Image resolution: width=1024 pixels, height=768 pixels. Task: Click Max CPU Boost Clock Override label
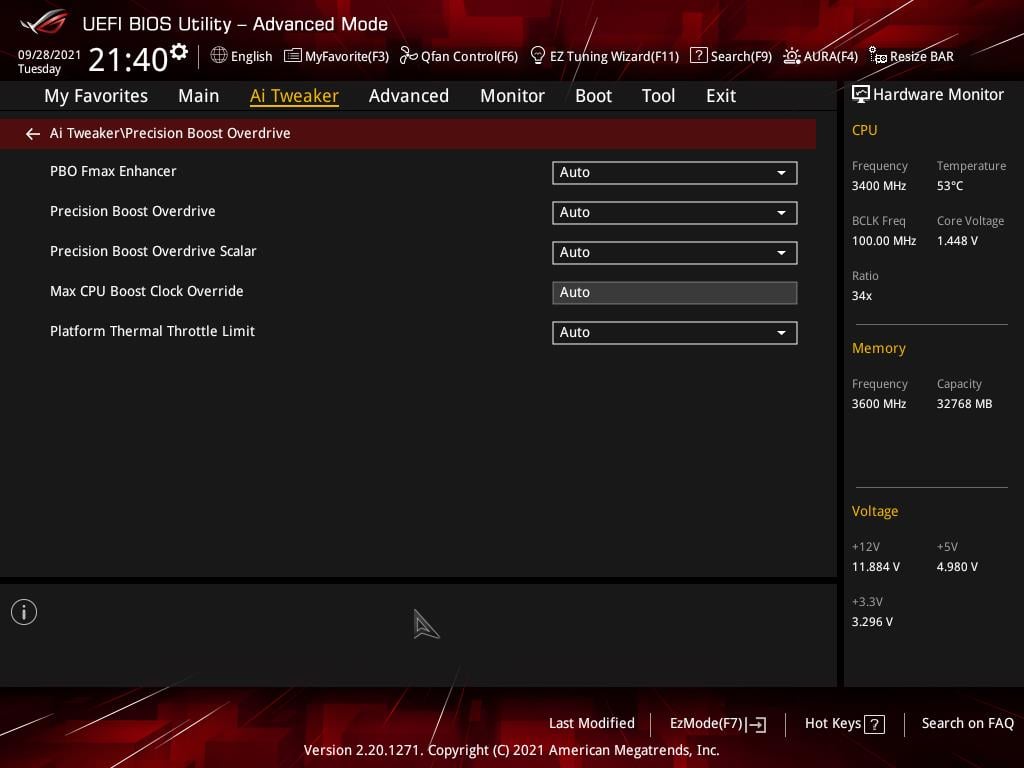(146, 291)
